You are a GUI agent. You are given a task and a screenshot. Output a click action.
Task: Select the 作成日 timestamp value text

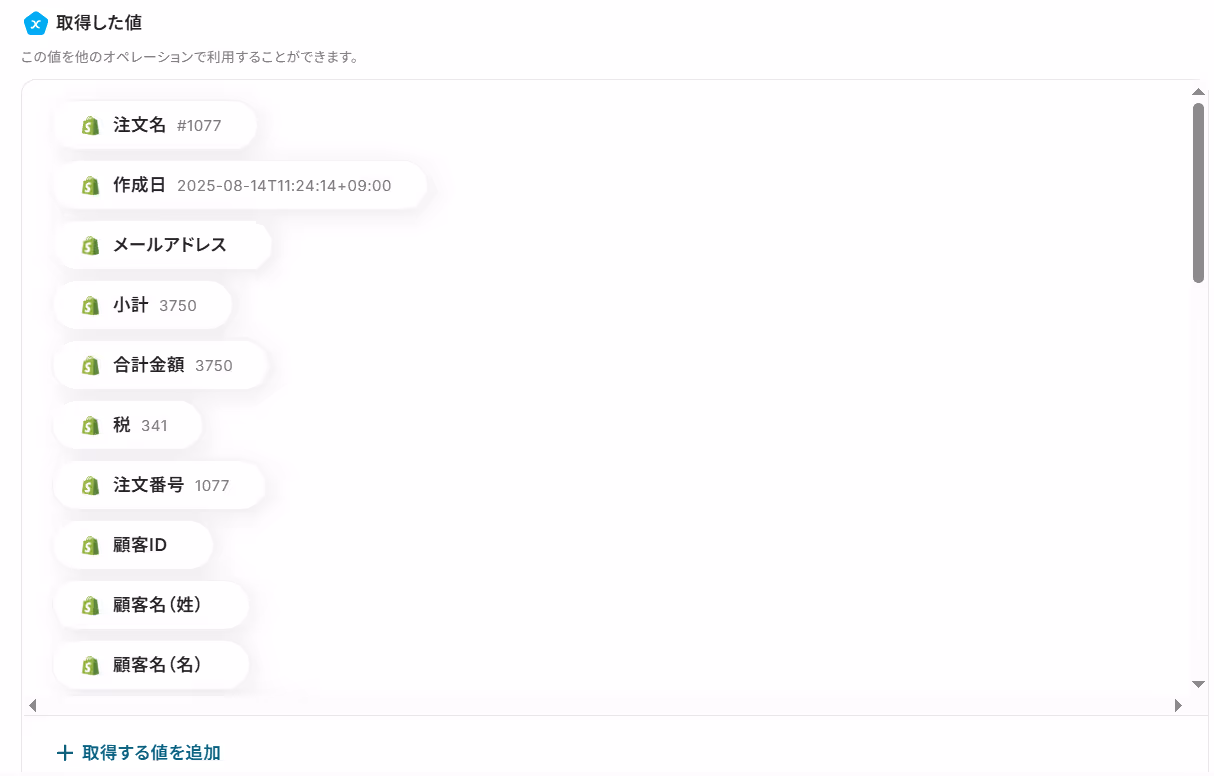tap(284, 186)
